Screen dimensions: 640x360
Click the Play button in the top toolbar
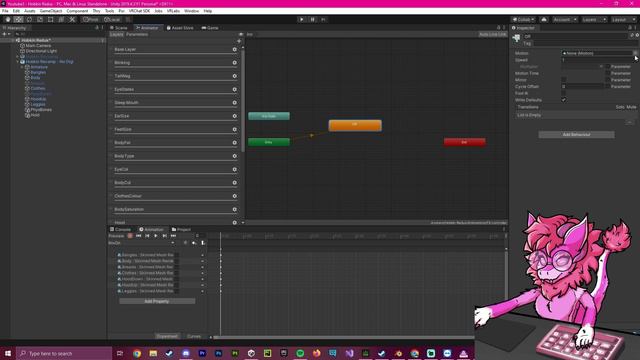[302, 19]
